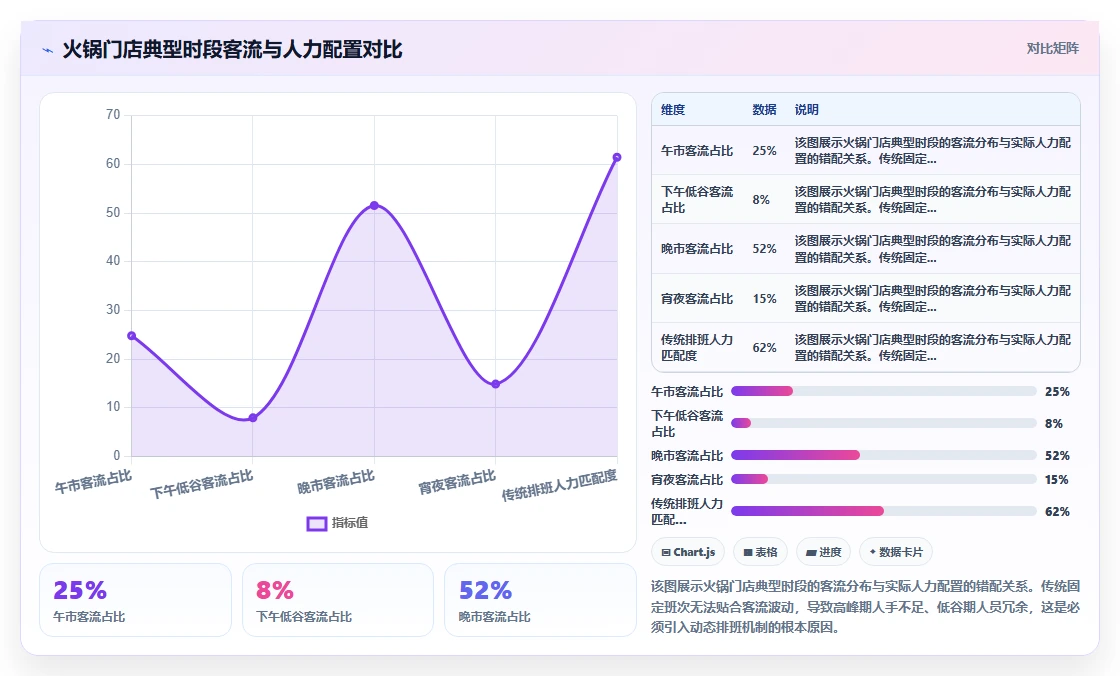Click the 宵夜客流占比 label beside its progress bar
The width and height of the screenshot is (1120, 676).
pos(686,479)
